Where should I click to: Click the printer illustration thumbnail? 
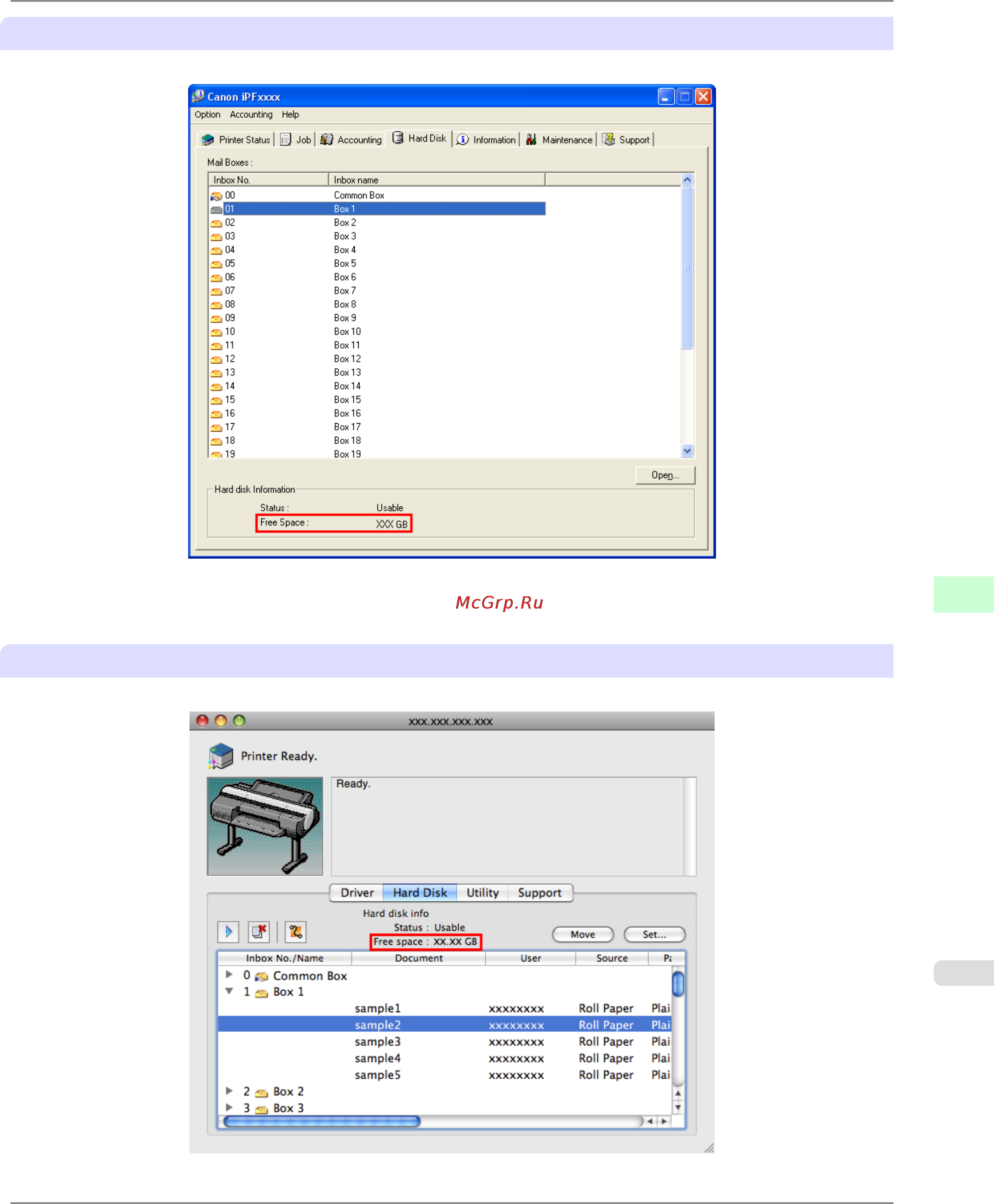264,826
